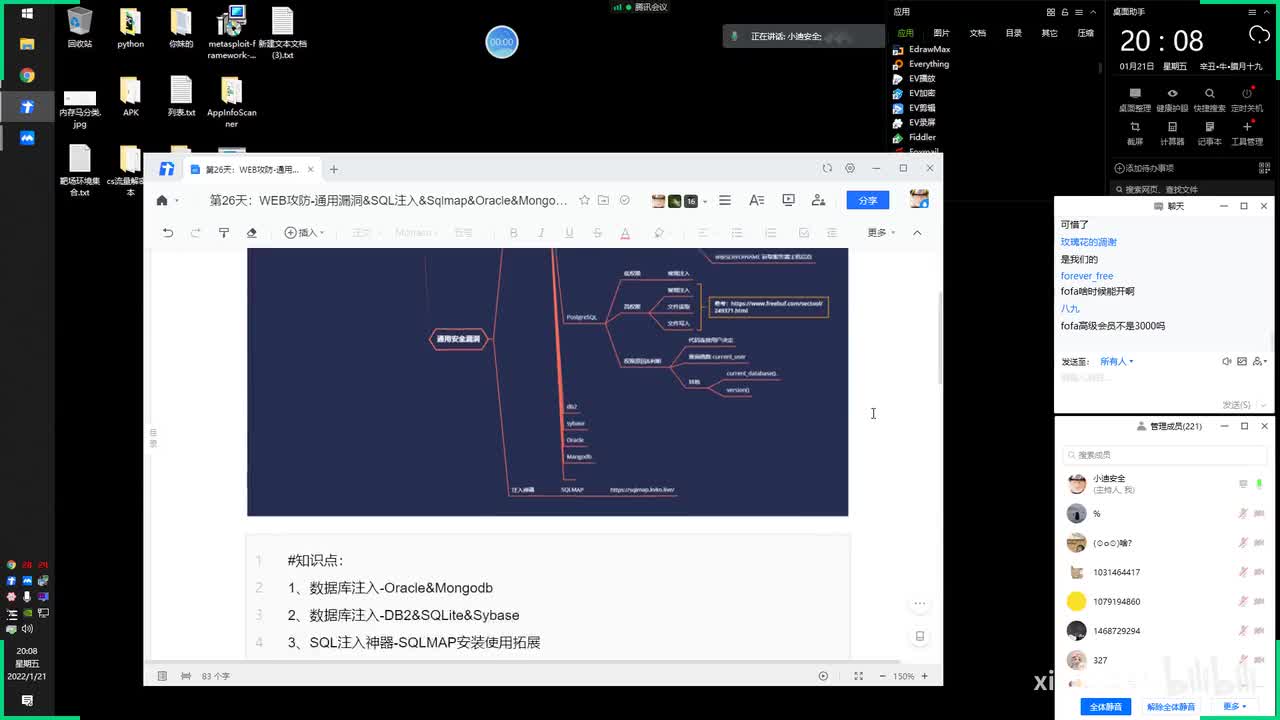Open the 更多 toolbar dropdown
This screenshot has height=720, width=1280.
click(881, 232)
